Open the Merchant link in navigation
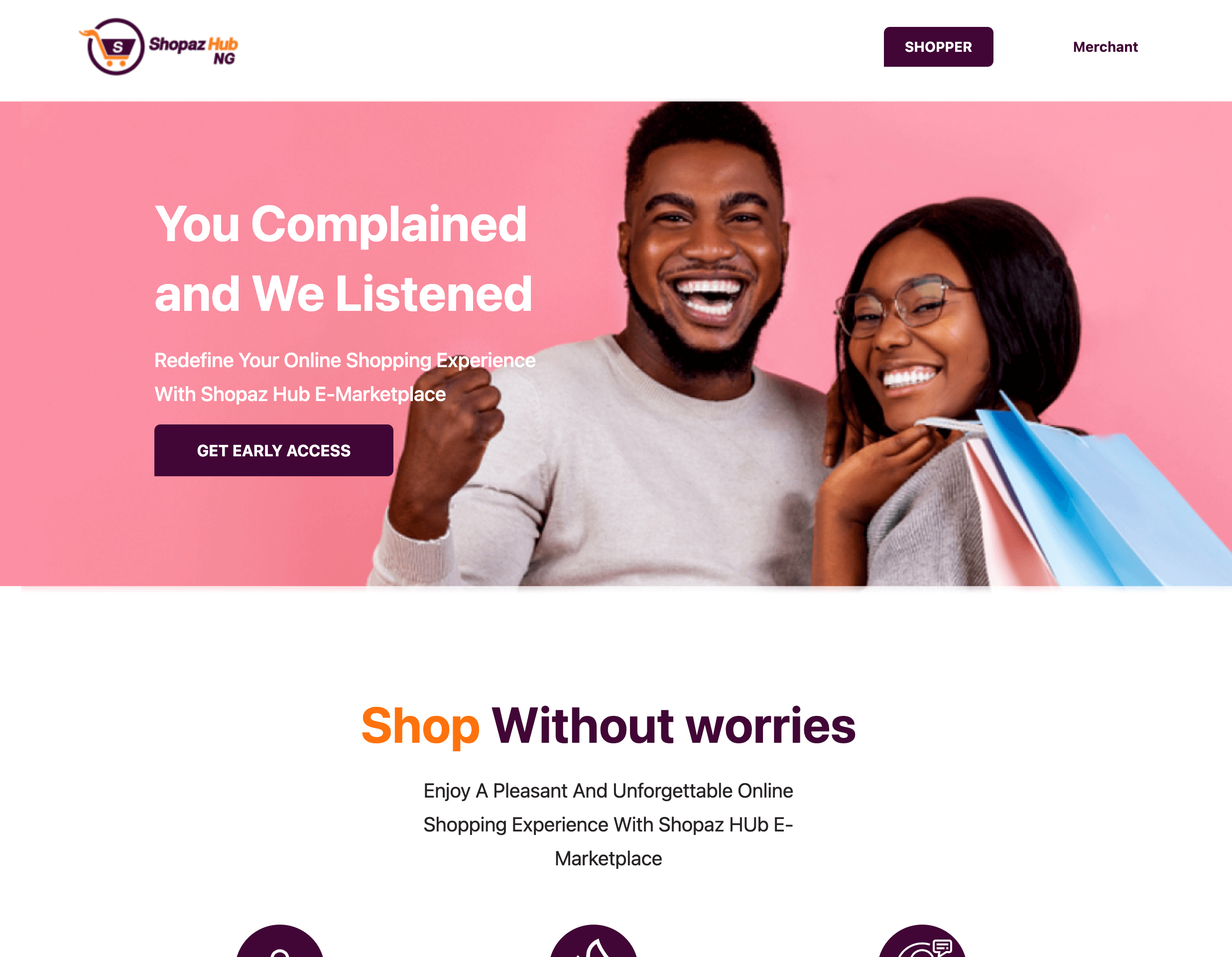Image resolution: width=1232 pixels, height=957 pixels. pyautogui.click(x=1105, y=47)
